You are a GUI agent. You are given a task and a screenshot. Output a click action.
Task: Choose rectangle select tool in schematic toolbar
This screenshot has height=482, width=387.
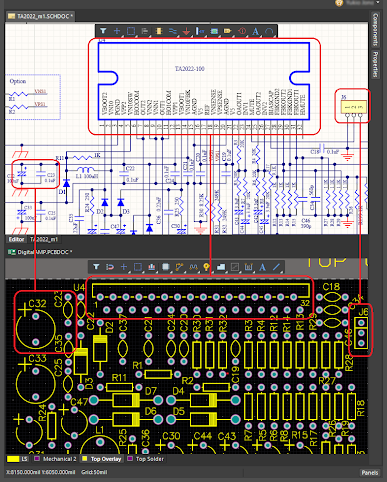[x=131, y=31]
